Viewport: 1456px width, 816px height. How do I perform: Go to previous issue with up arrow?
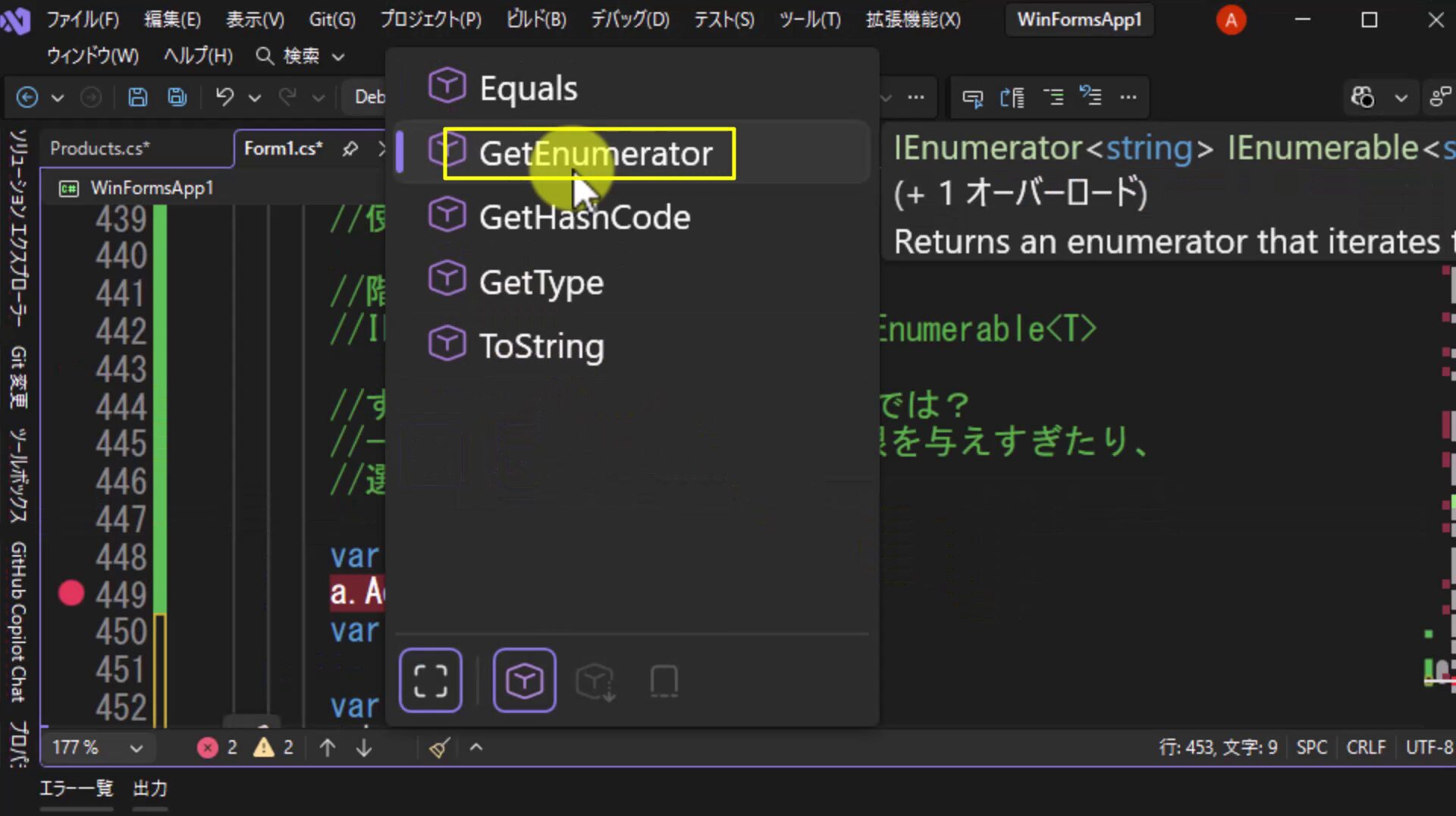point(328,748)
